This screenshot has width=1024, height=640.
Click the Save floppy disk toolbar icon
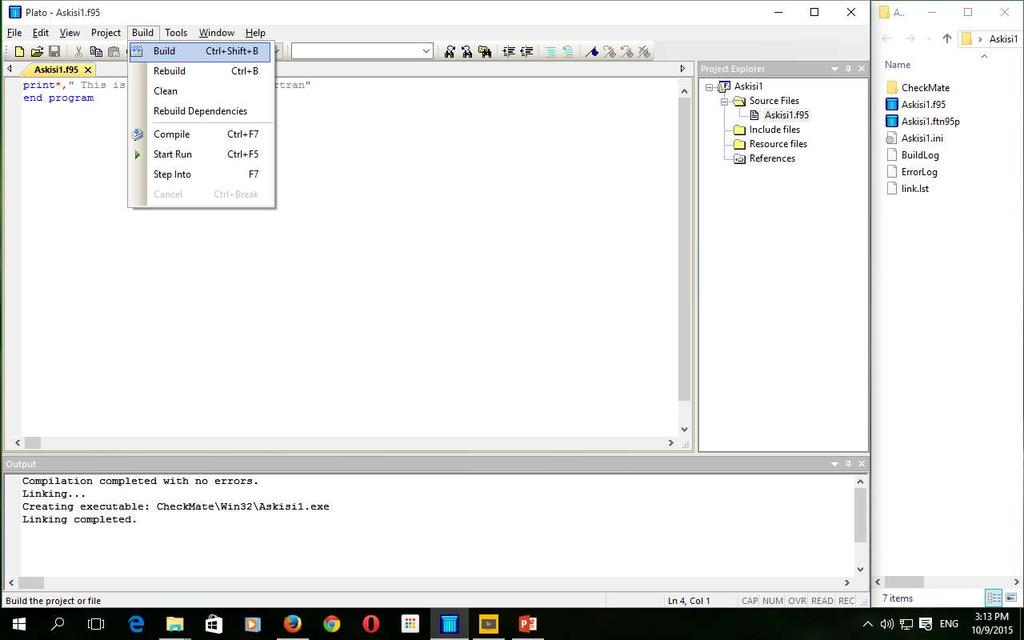click(55, 52)
